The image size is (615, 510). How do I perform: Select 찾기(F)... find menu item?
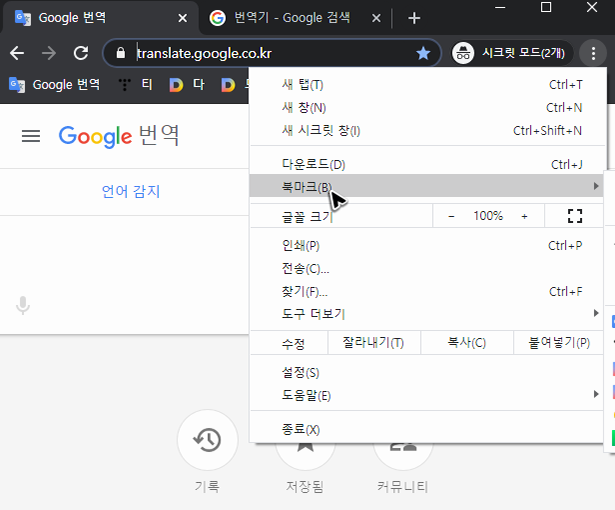click(x=427, y=291)
